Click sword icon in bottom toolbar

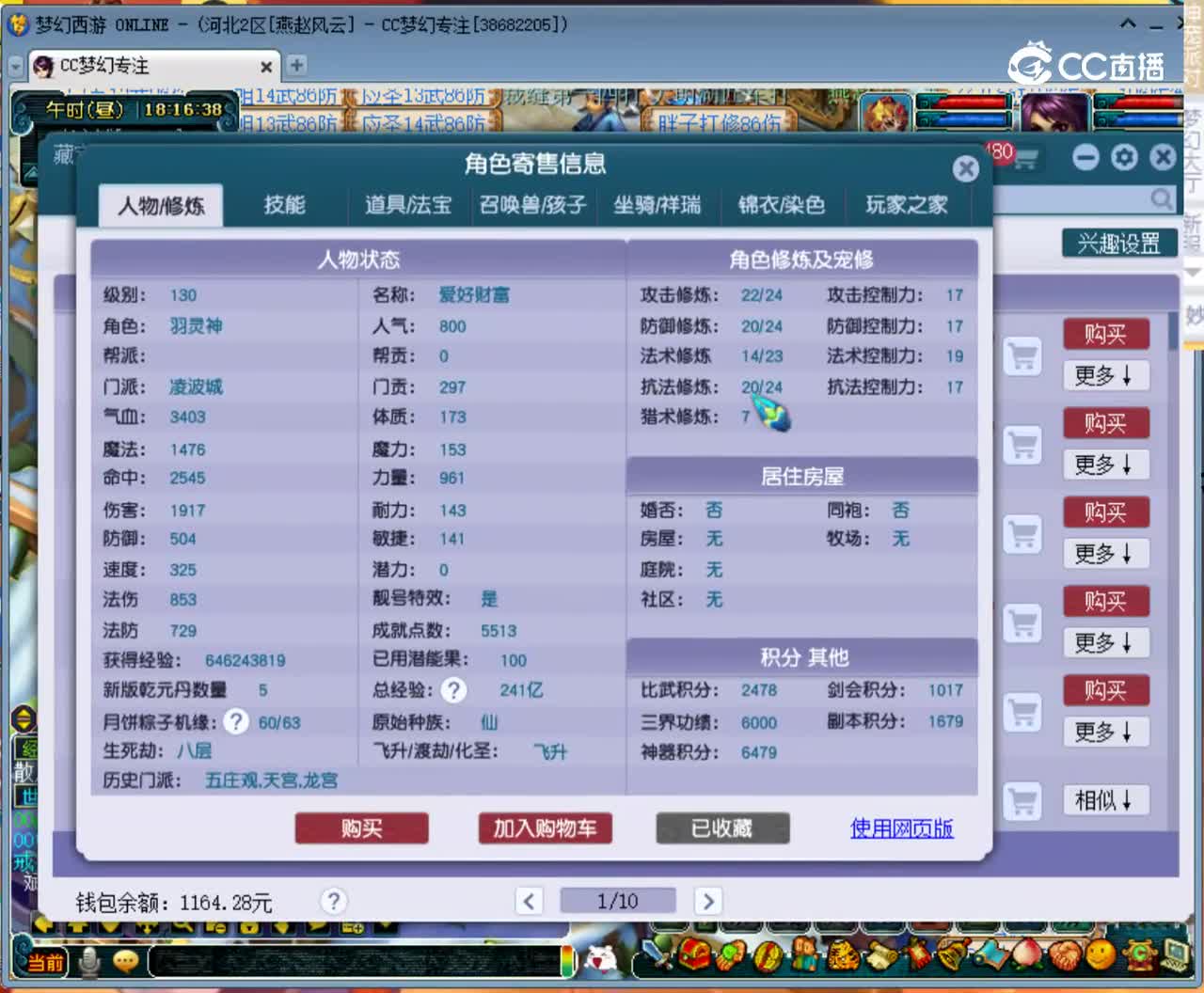[656, 955]
